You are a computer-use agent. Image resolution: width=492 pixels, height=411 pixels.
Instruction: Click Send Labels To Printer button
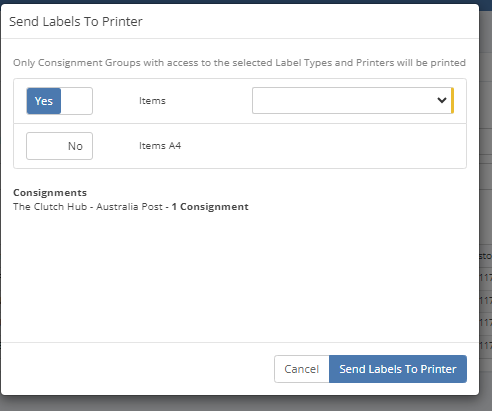398,369
